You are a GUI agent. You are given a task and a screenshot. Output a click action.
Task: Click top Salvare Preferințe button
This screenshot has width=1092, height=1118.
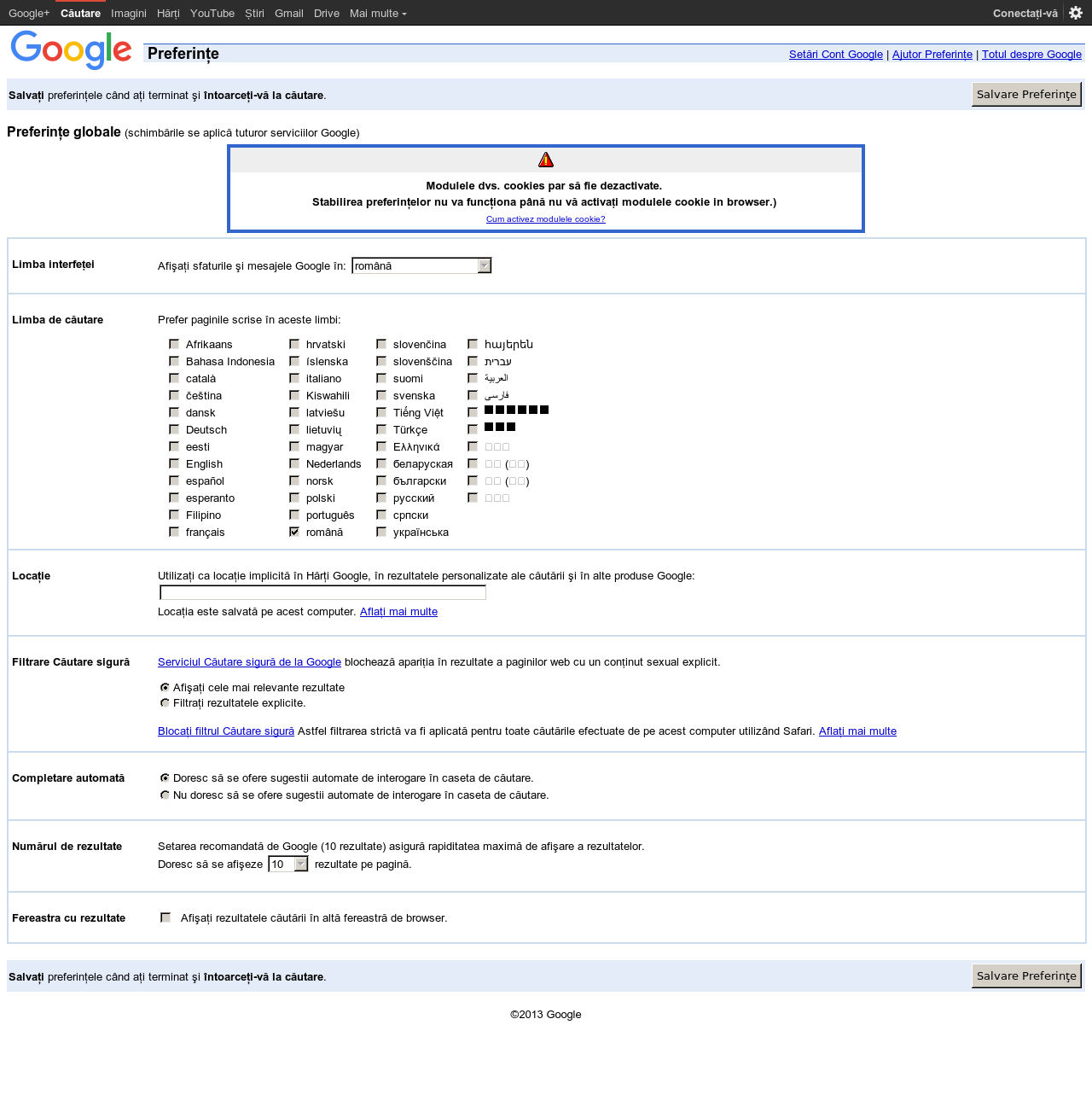(1026, 94)
